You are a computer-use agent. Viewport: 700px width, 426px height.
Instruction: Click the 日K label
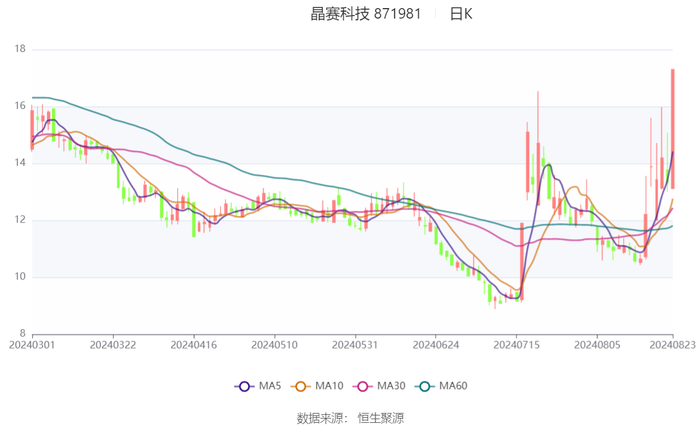coord(461,14)
